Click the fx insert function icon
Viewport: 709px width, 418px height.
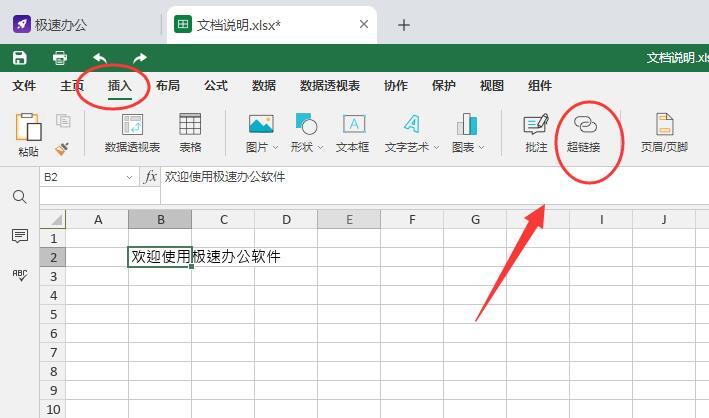click(150, 177)
